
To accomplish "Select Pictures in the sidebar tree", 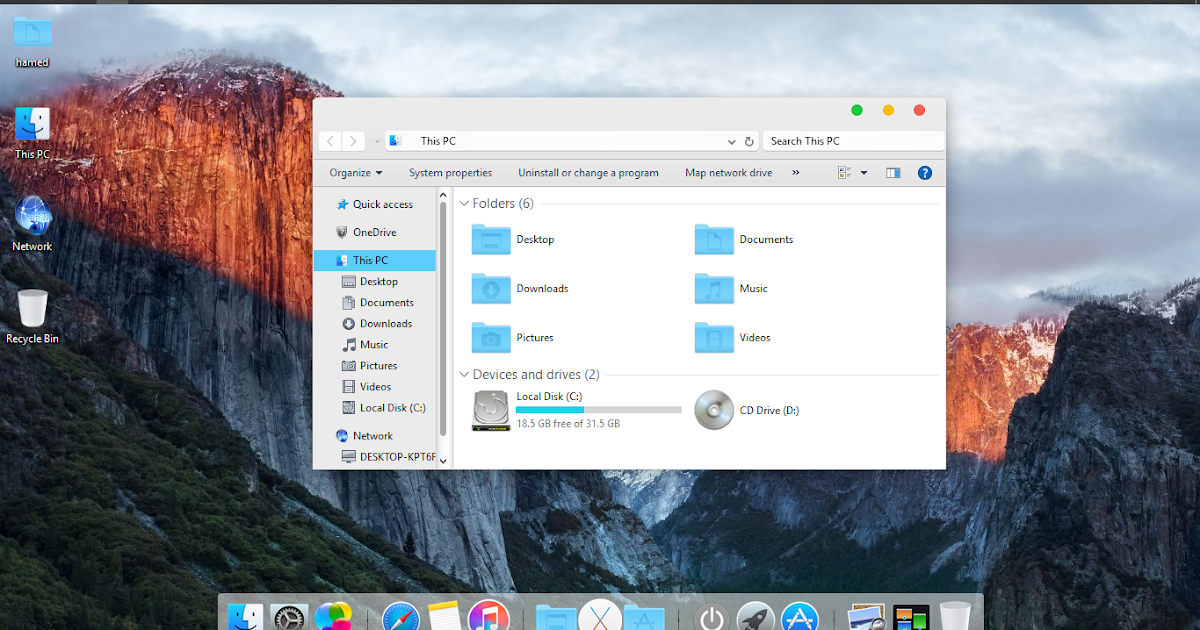I will 370,366.
